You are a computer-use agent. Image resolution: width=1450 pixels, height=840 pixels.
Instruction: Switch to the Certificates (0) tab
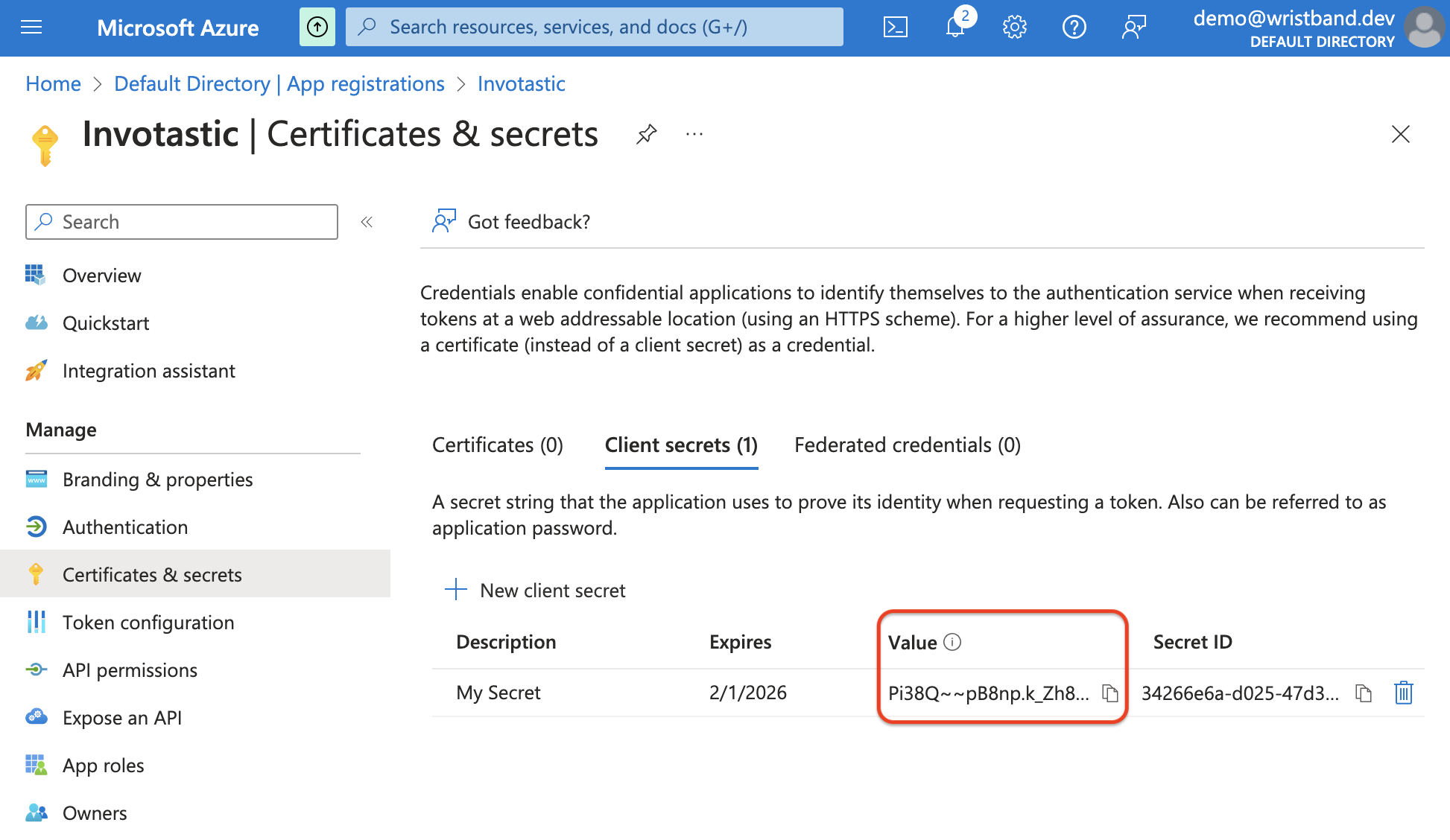coord(498,445)
